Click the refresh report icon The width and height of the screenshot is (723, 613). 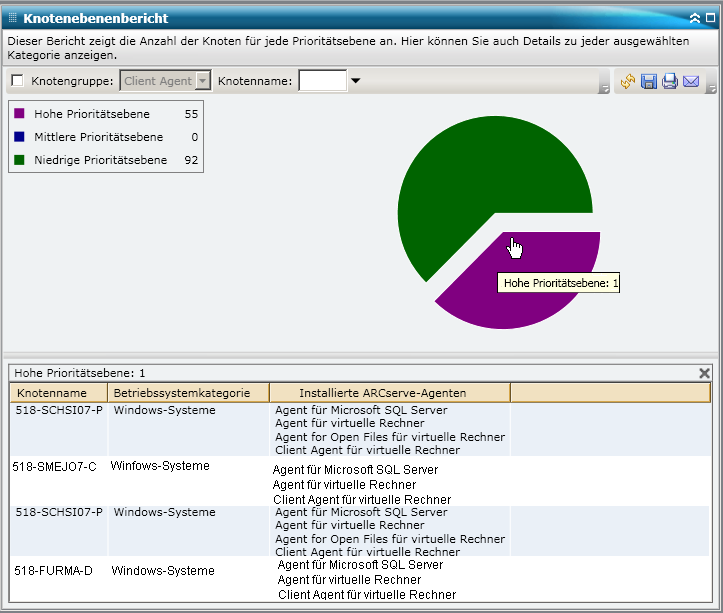click(x=628, y=82)
